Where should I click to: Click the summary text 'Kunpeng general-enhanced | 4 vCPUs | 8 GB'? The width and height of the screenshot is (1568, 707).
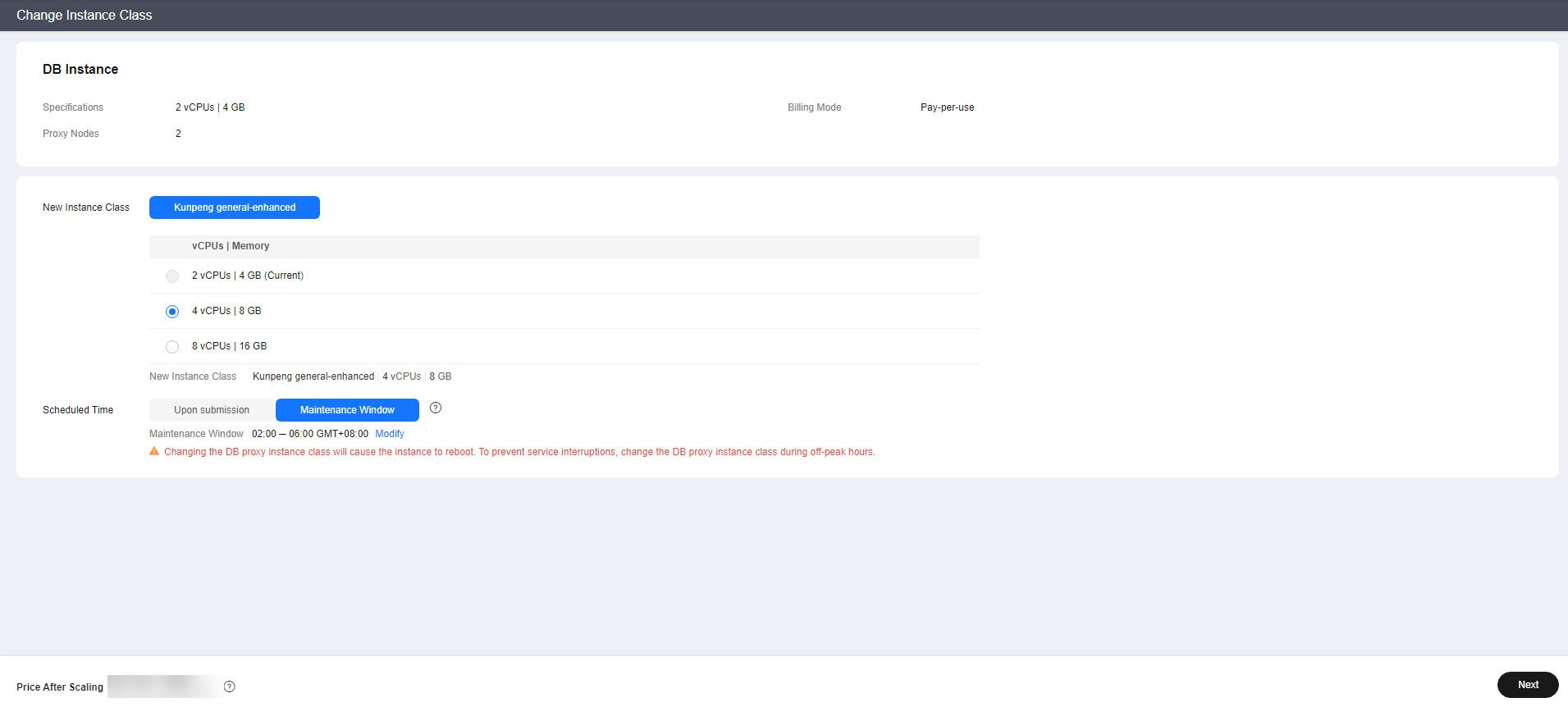coord(352,376)
